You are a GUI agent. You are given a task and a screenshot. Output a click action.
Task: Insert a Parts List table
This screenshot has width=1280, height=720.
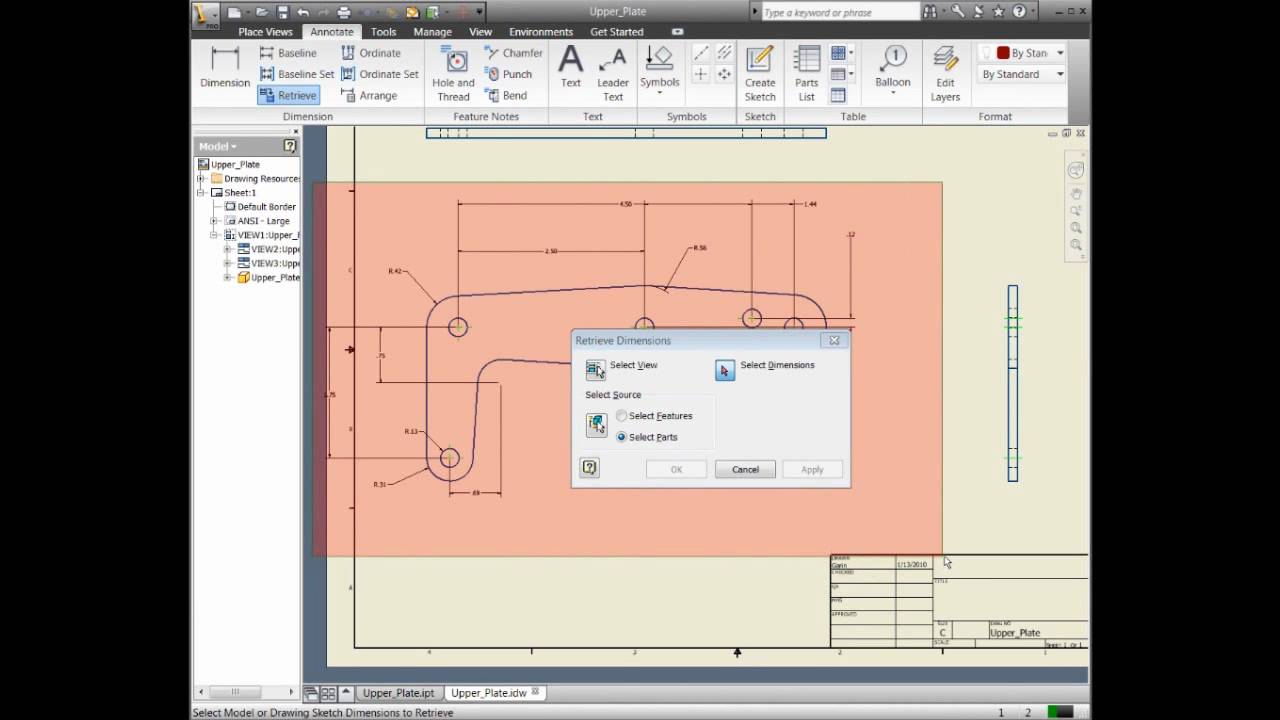pyautogui.click(x=807, y=74)
